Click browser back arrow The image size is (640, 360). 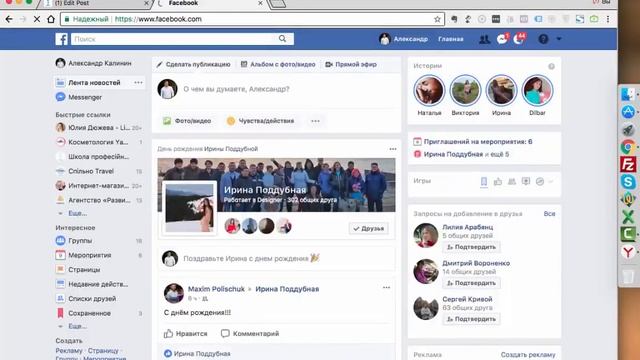(x=9, y=19)
